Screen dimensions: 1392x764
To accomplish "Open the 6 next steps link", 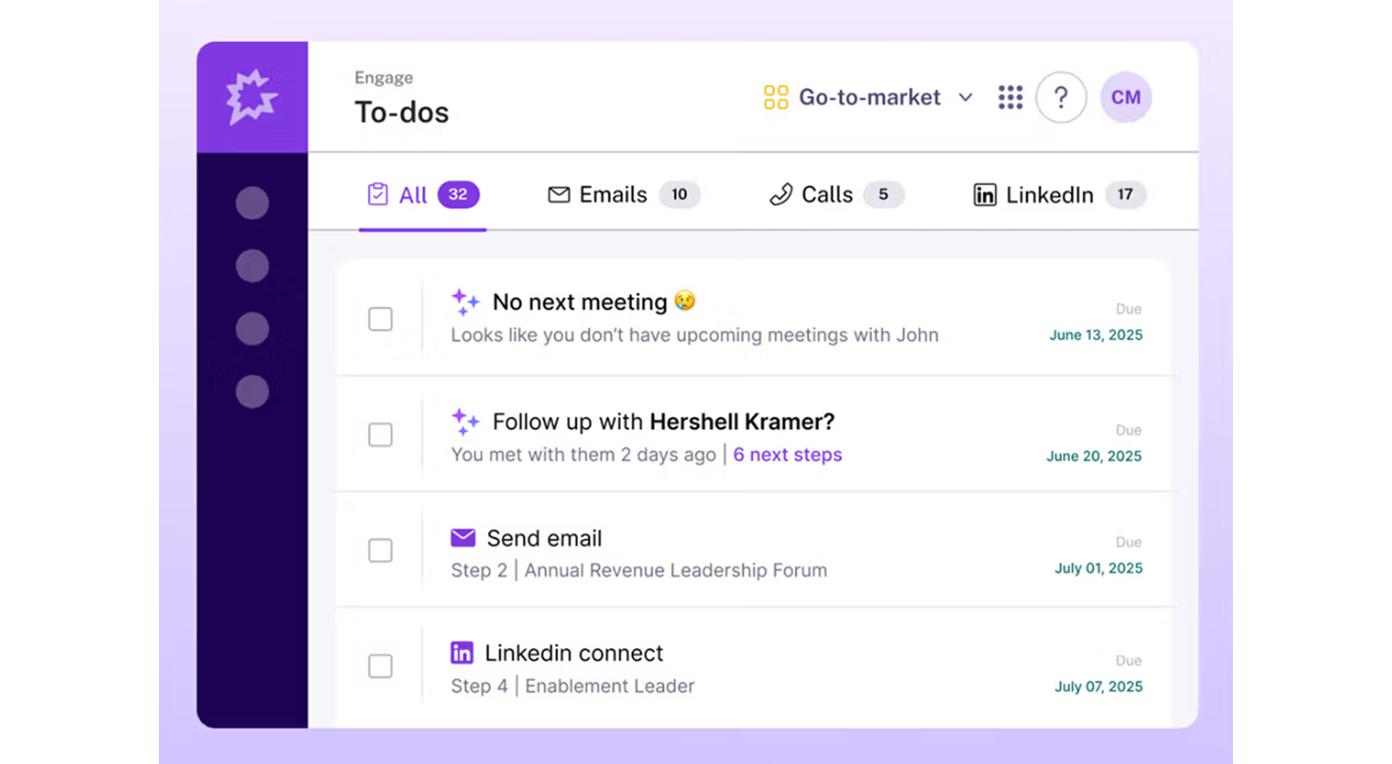I will tap(788, 455).
